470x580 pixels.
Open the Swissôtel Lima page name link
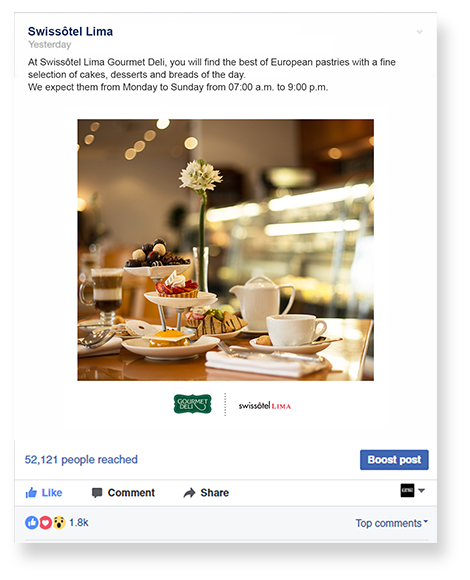[70, 31]
